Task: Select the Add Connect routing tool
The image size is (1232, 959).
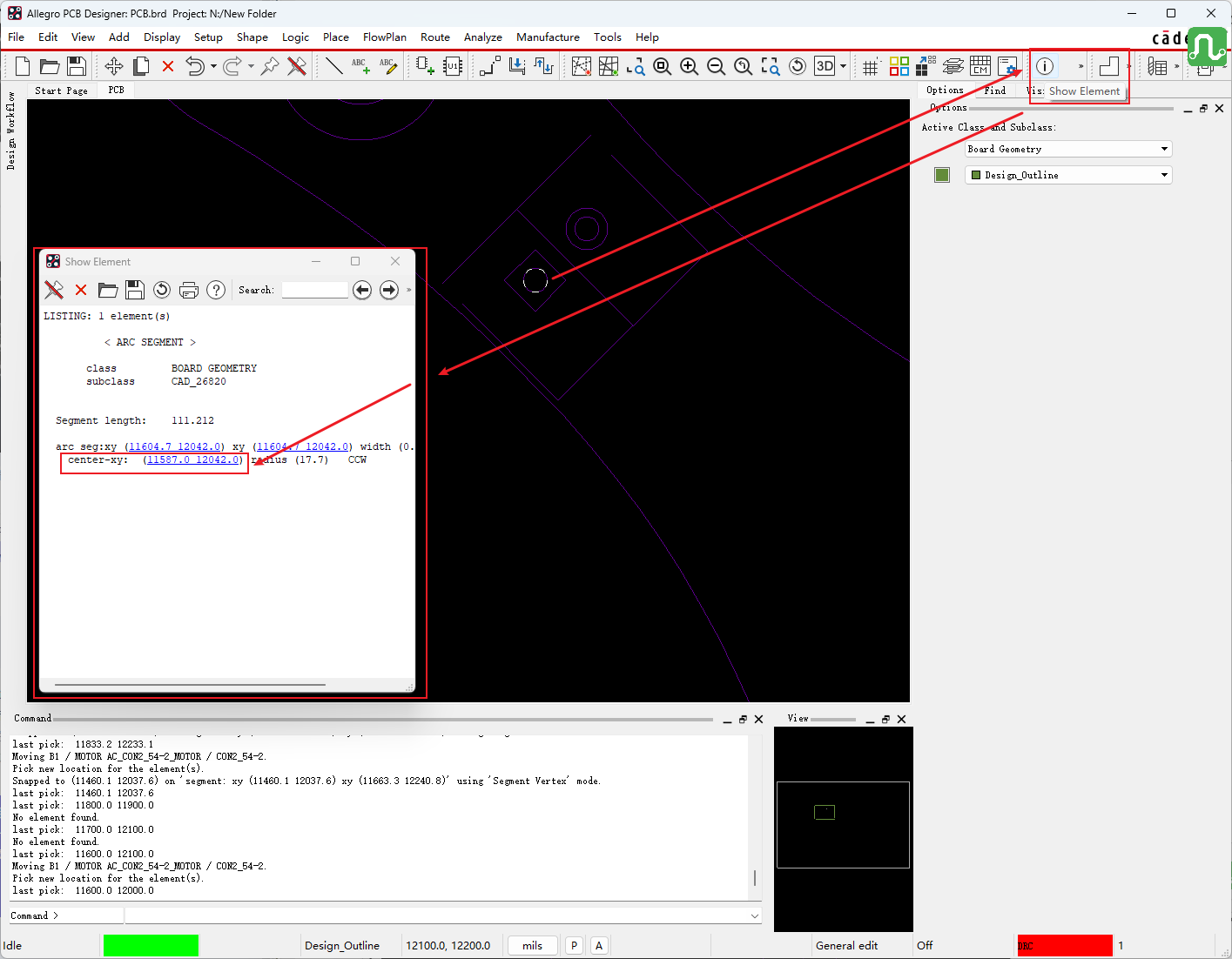Action: pyautogui.click(x=490, y=66)
